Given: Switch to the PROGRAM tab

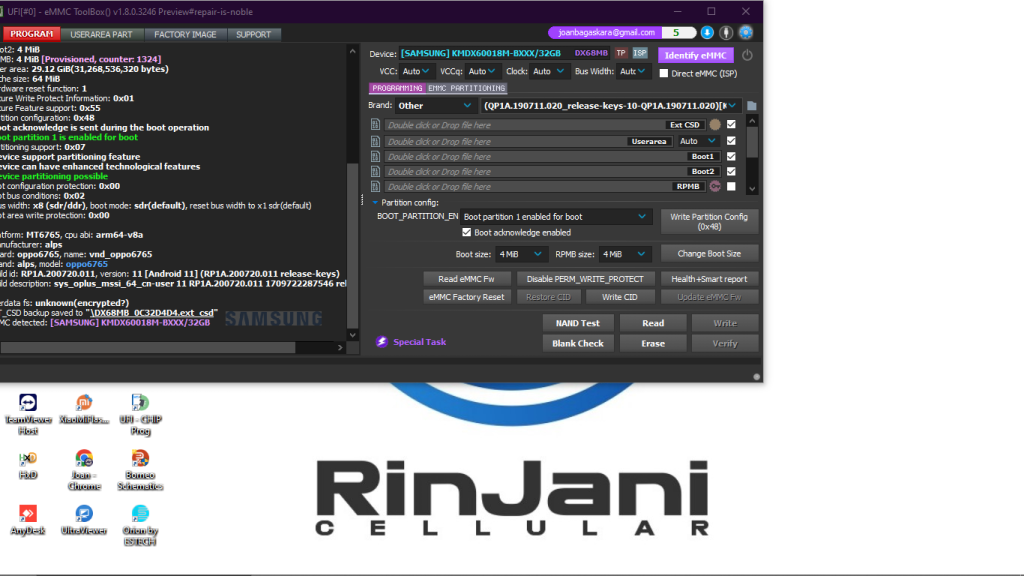Looking at the screenshot, I should [x=31, y=34].
